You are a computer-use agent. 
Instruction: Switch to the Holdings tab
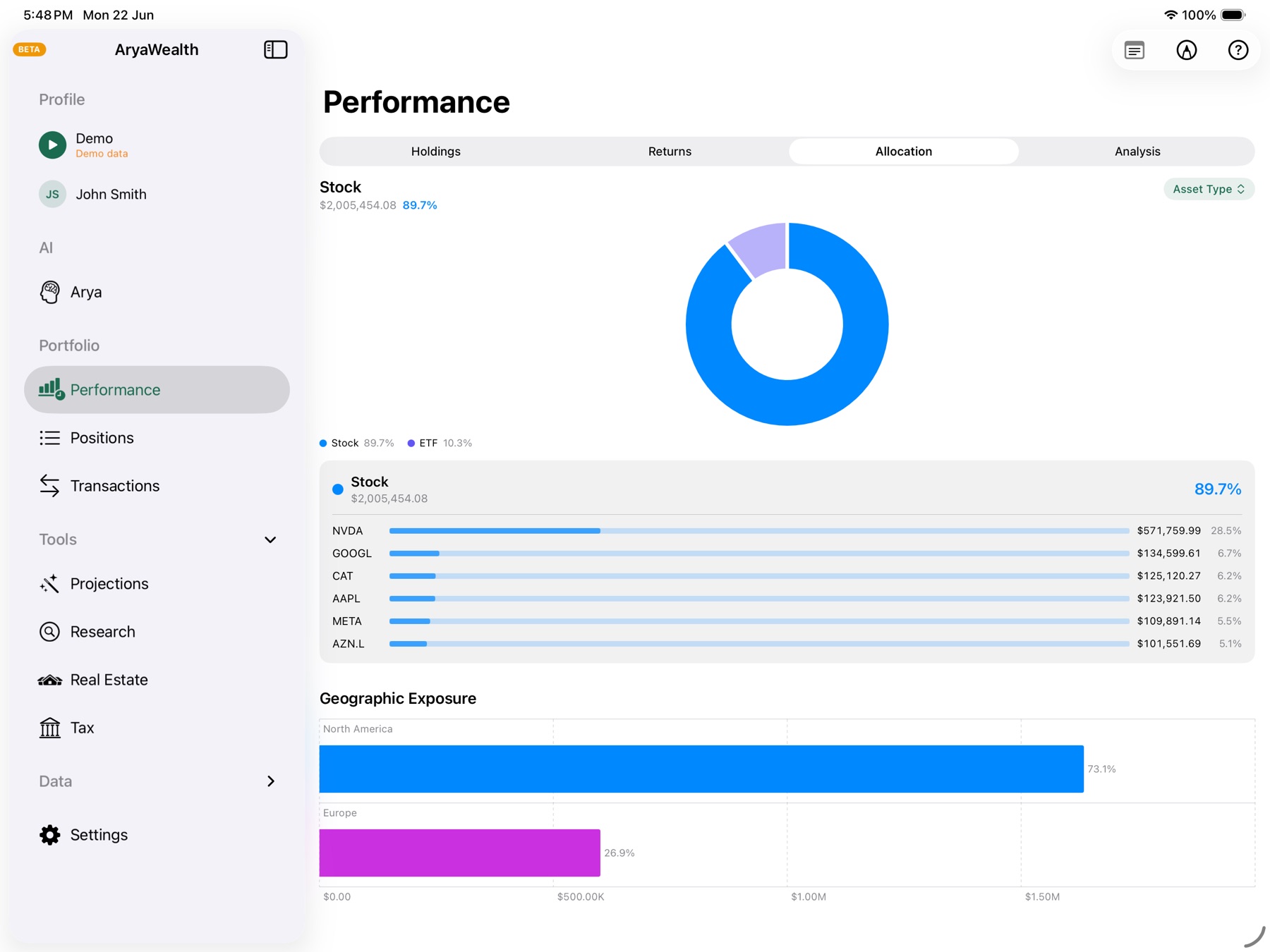click(x=436, y=152)
